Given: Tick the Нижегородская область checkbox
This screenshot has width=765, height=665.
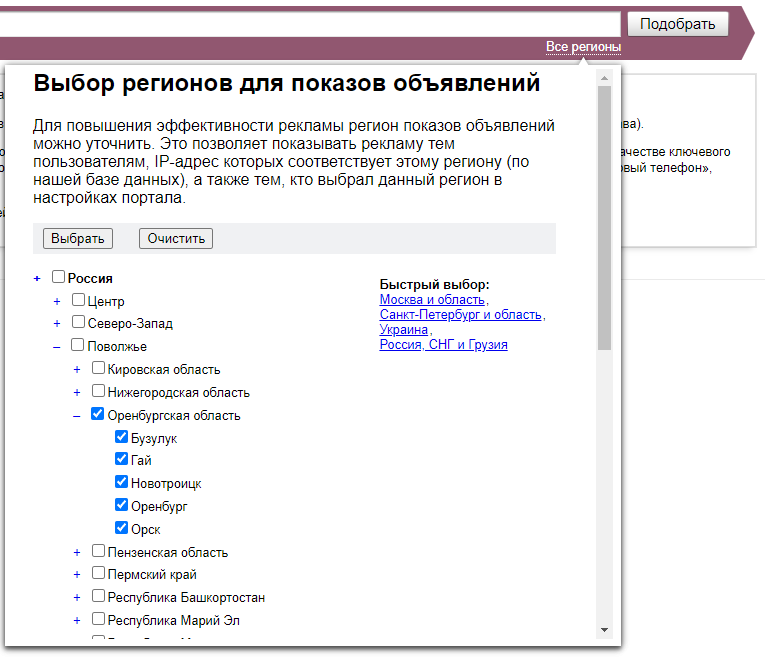Looking at the screenshot, I should pos(98,392).
